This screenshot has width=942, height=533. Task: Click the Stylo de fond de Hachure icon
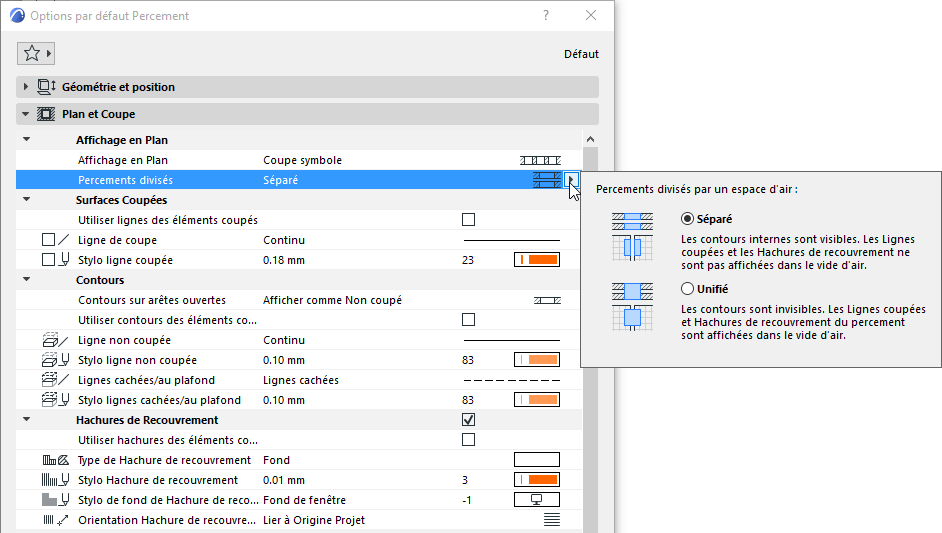55,500
